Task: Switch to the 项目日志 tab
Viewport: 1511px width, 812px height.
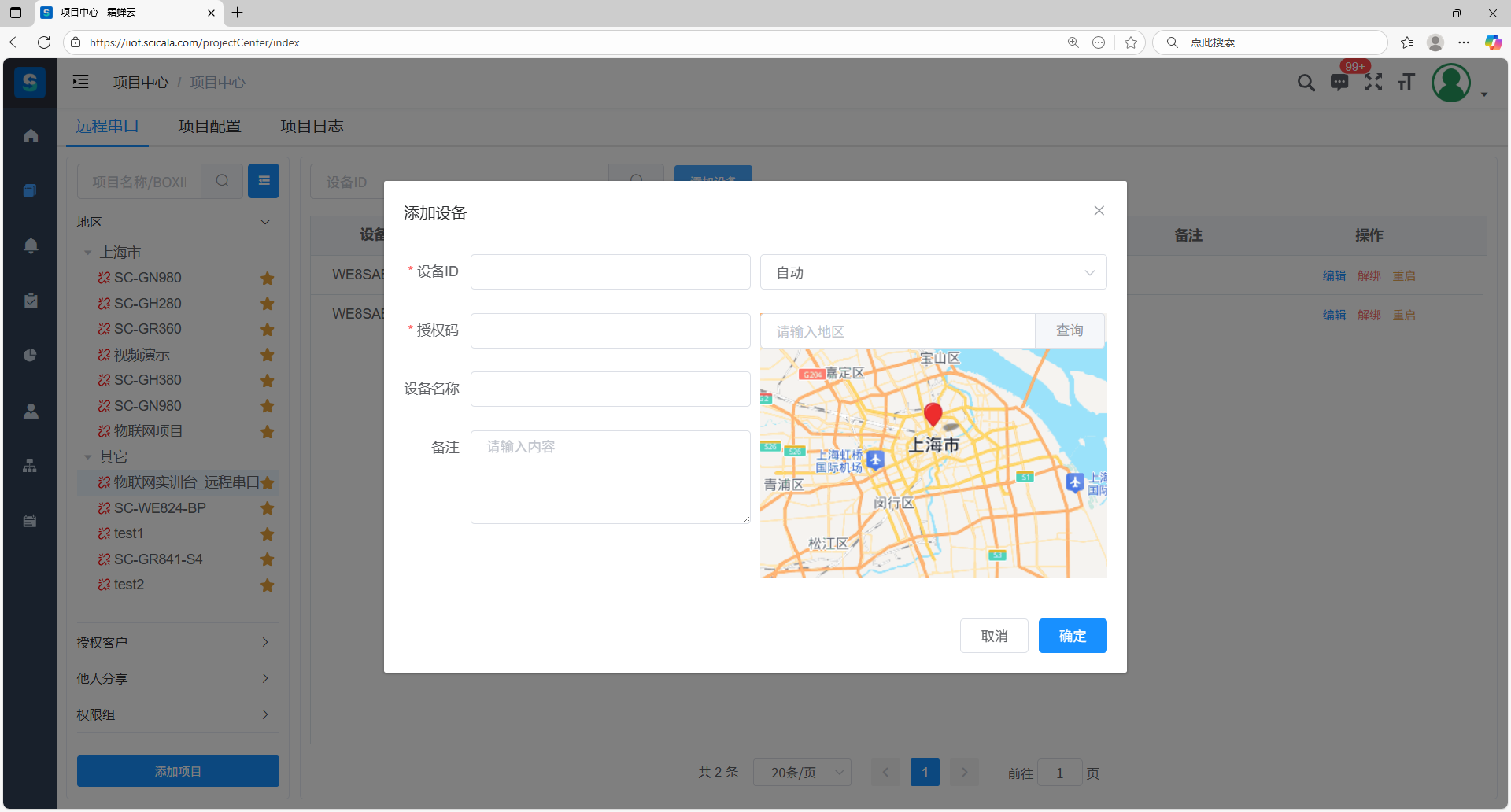Action: [x=312, y=126]
